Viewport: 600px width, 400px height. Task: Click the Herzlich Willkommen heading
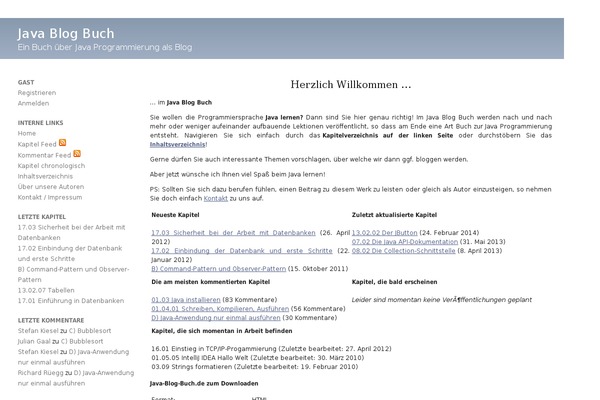[x=351, y=84]
